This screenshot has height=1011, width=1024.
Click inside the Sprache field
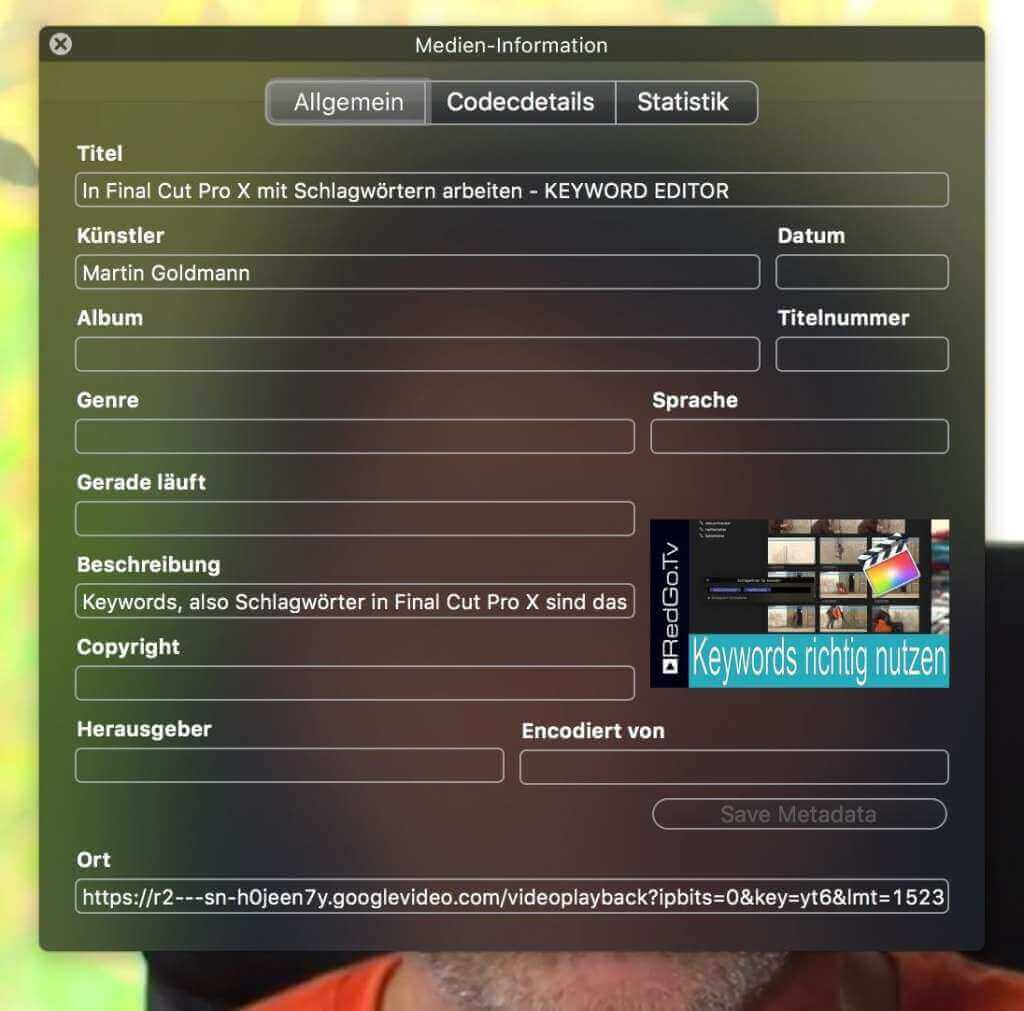pyautogui.click(x=799, y=437)
